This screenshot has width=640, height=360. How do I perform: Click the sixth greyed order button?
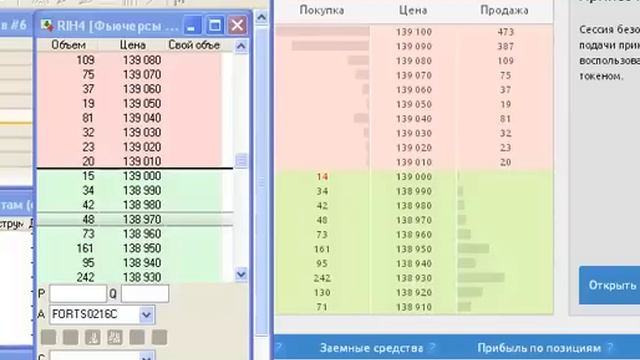click(x=160, y=338)
